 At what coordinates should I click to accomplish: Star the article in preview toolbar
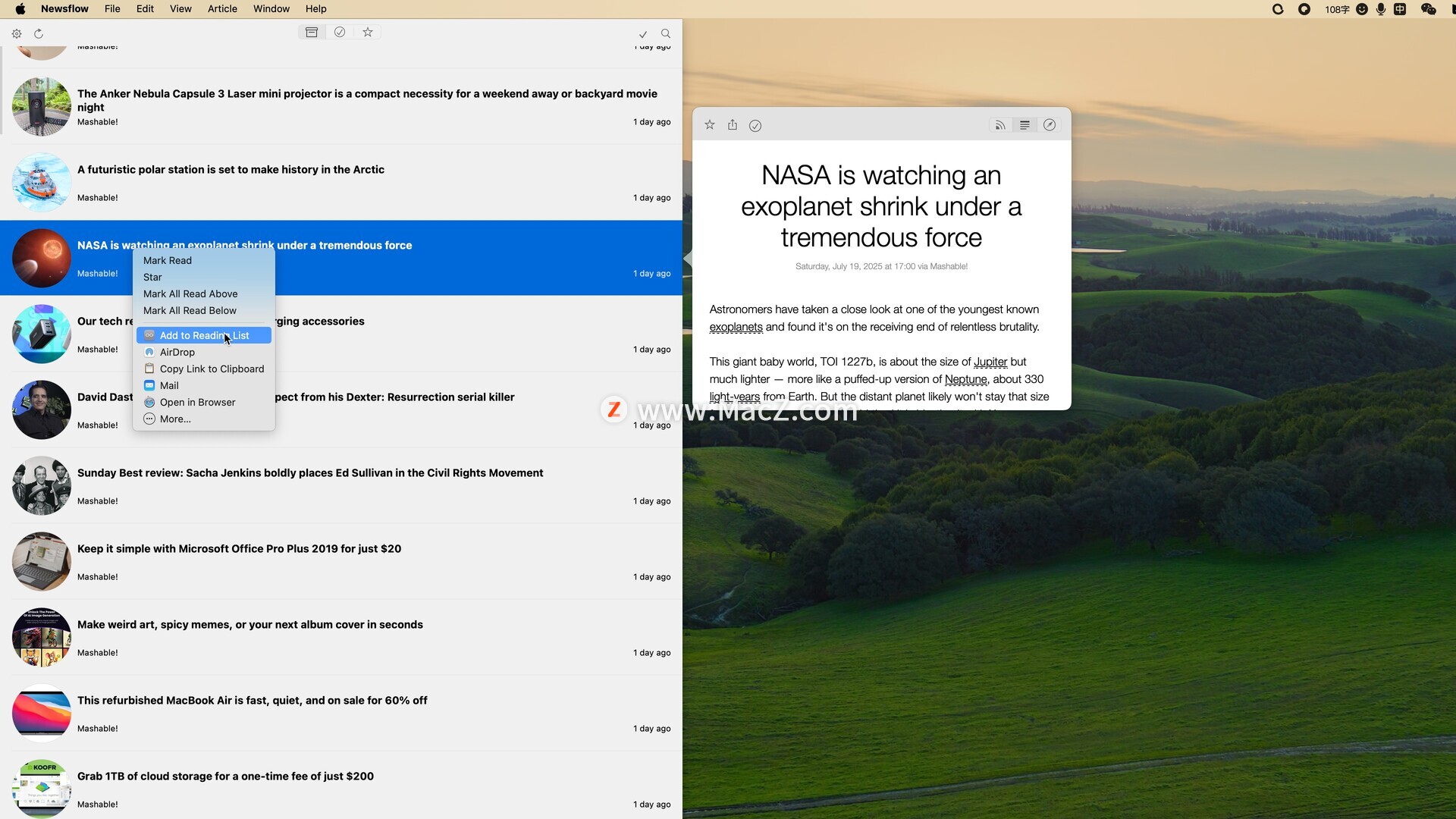pos(710,125)
